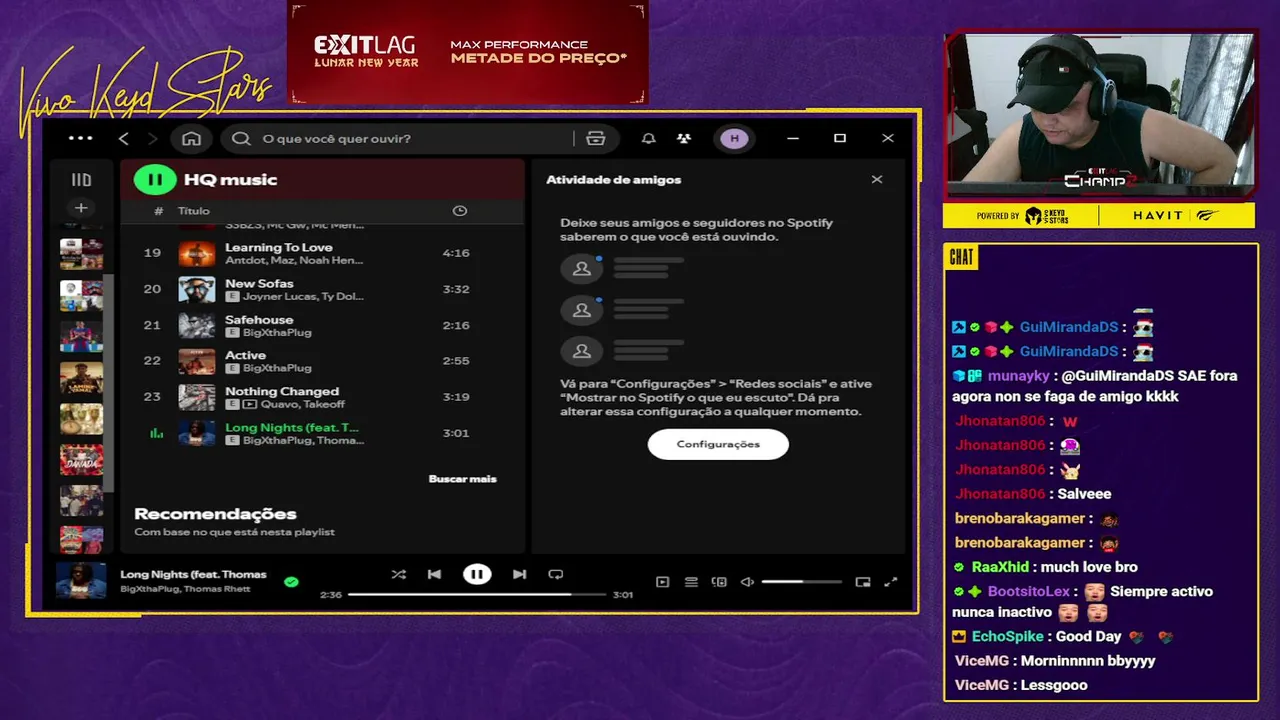Click Learning To Love album thumbnail

(197, 253)
